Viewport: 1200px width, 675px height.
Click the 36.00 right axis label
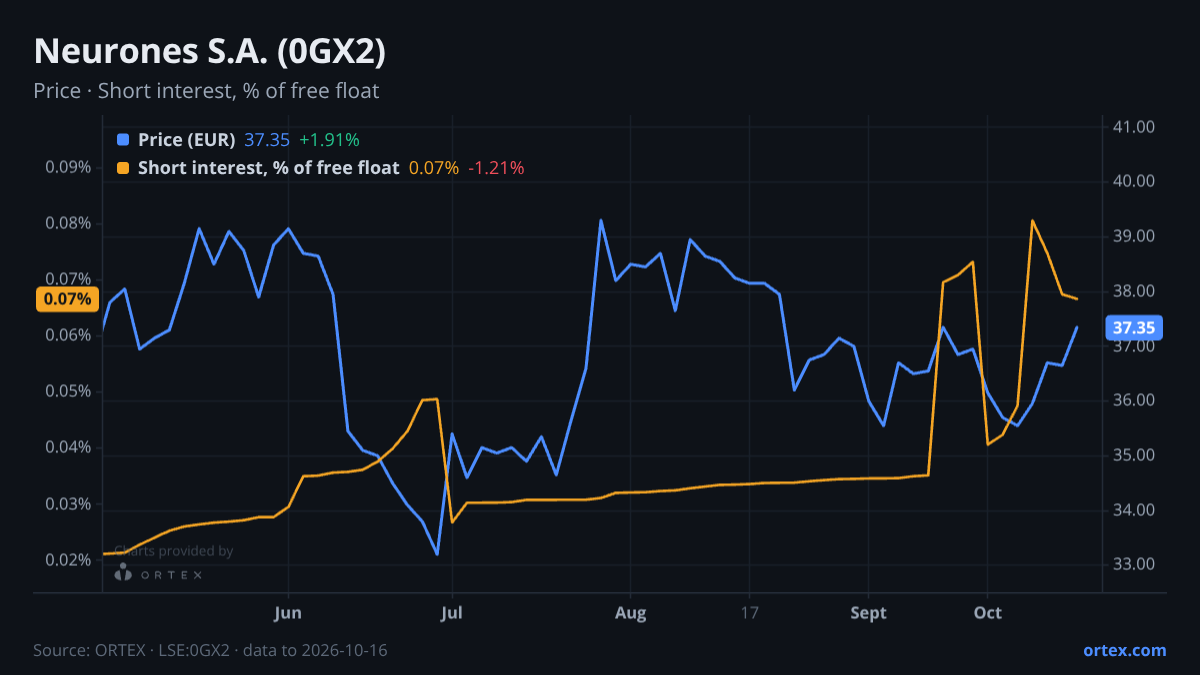(x=1134, y=400)
